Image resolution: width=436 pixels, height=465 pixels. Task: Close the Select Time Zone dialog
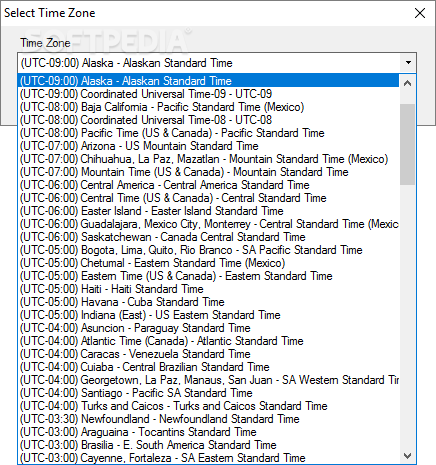pos(420,13)
